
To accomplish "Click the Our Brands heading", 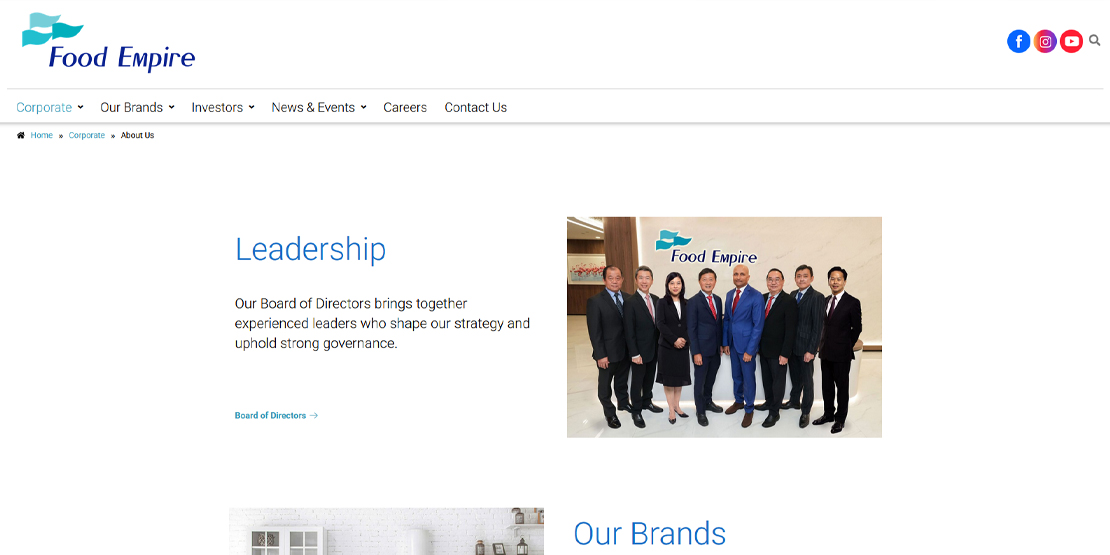I will pos(649,534).
